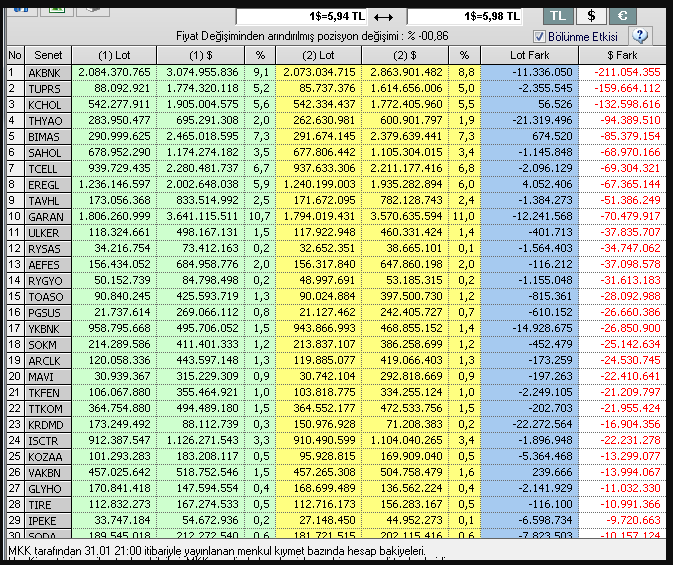
Task: Select the THYAO stock row label
Action: click(x=48, y=121)
